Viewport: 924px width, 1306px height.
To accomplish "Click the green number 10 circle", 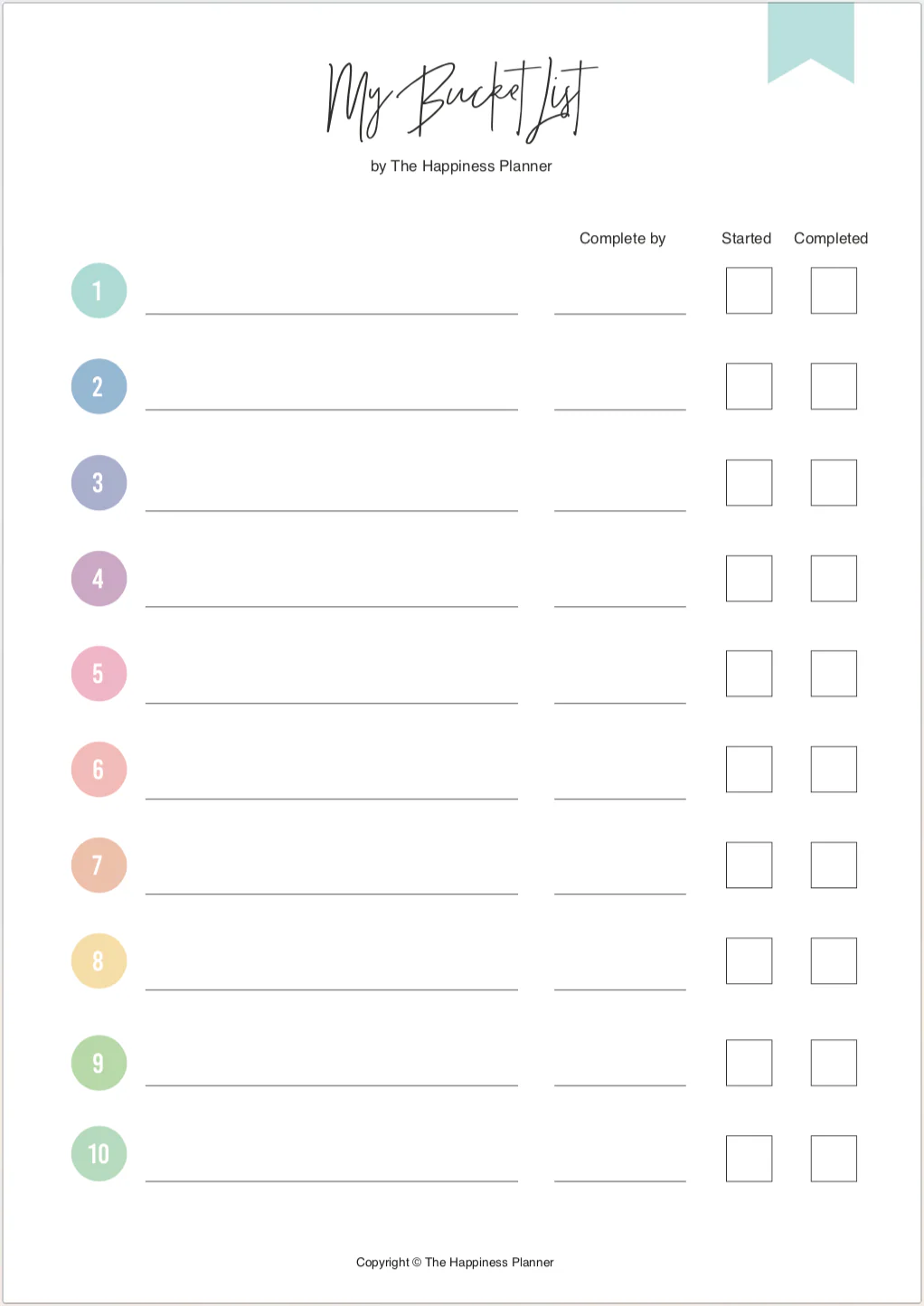I will pyautogui.click(x=99, y=1153).
